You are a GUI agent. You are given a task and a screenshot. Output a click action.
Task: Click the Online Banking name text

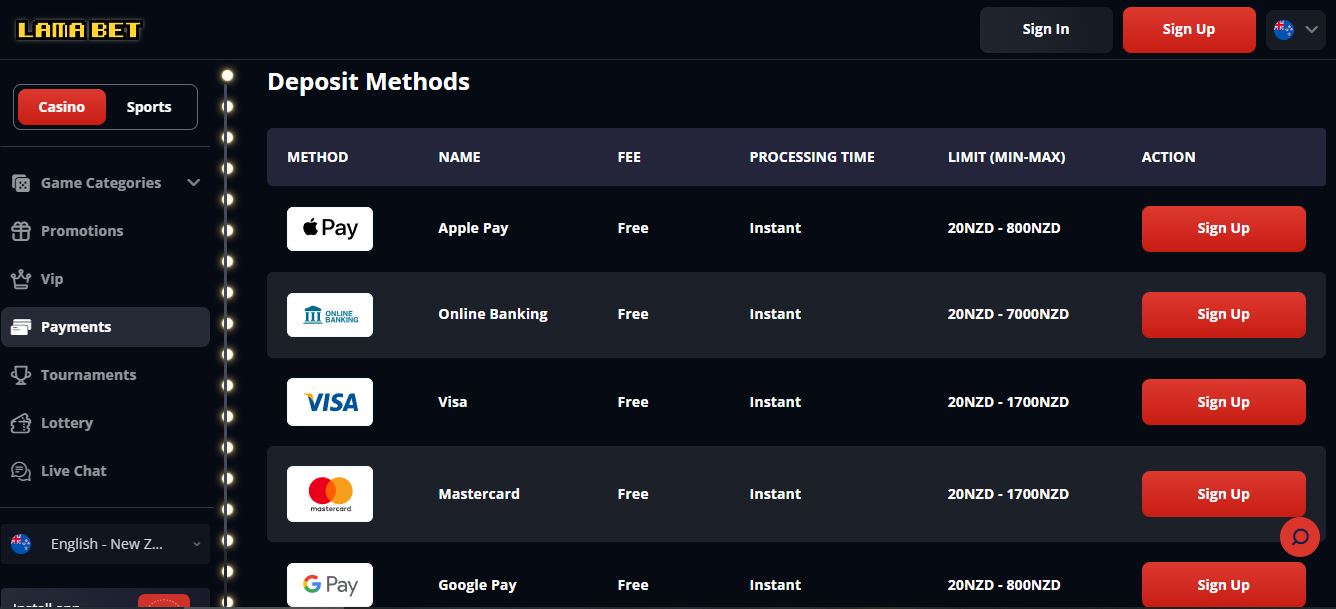click(x=493, y=314)
